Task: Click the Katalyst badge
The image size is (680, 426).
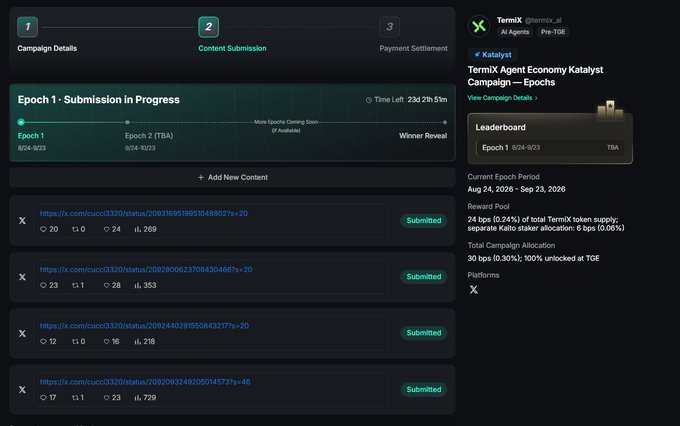Action: click(x=493, y=55)
